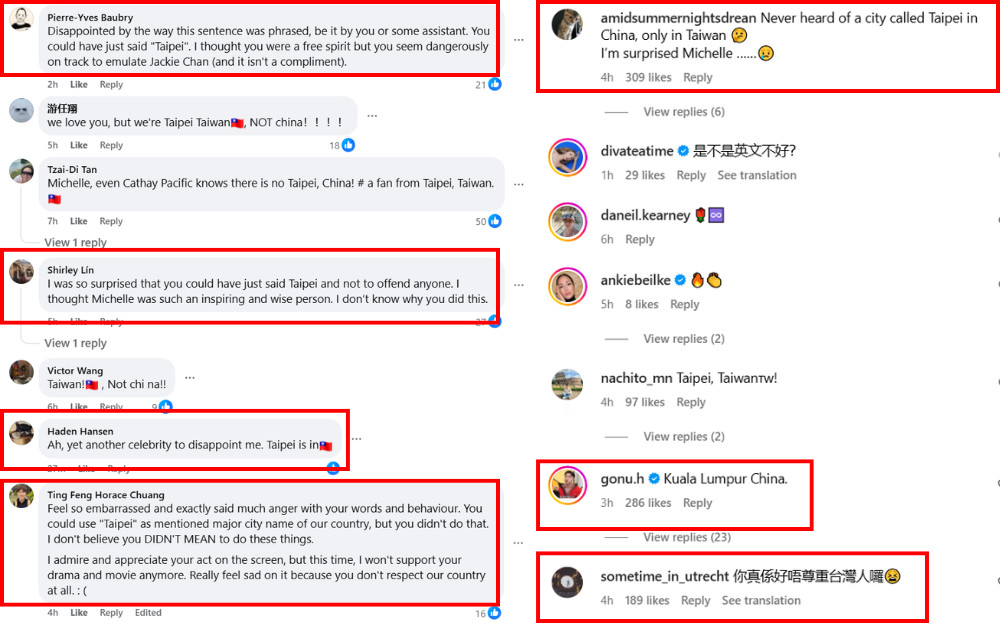1000x623 pixels.
Task: Expand View 1 reply under Shirley Lin
Action: click(x=75, y=343)
